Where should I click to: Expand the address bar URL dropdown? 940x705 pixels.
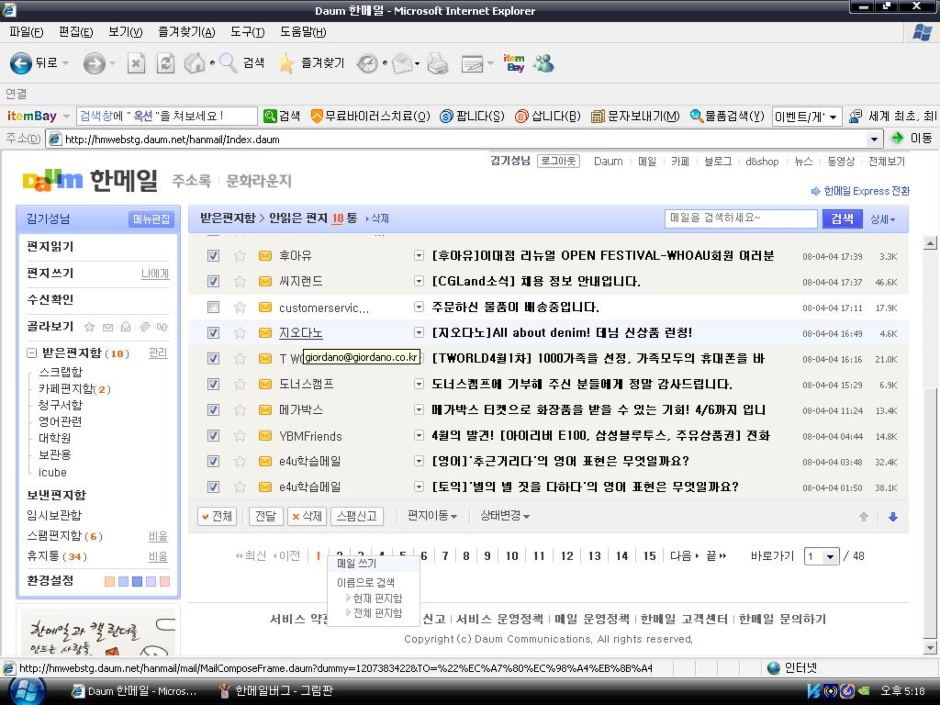(x=875, y=139)
